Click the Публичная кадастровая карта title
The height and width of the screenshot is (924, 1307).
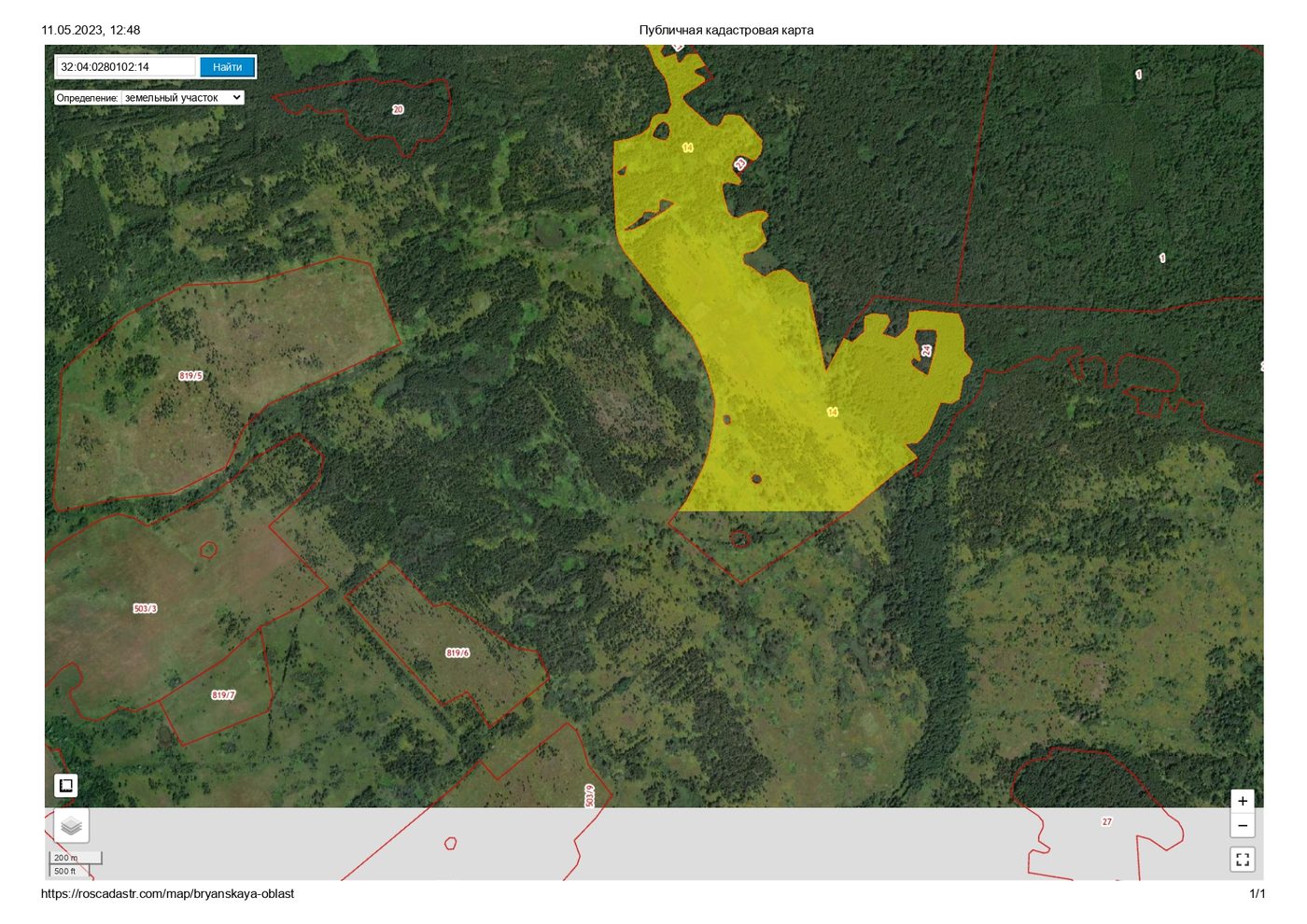click(726, 30)
